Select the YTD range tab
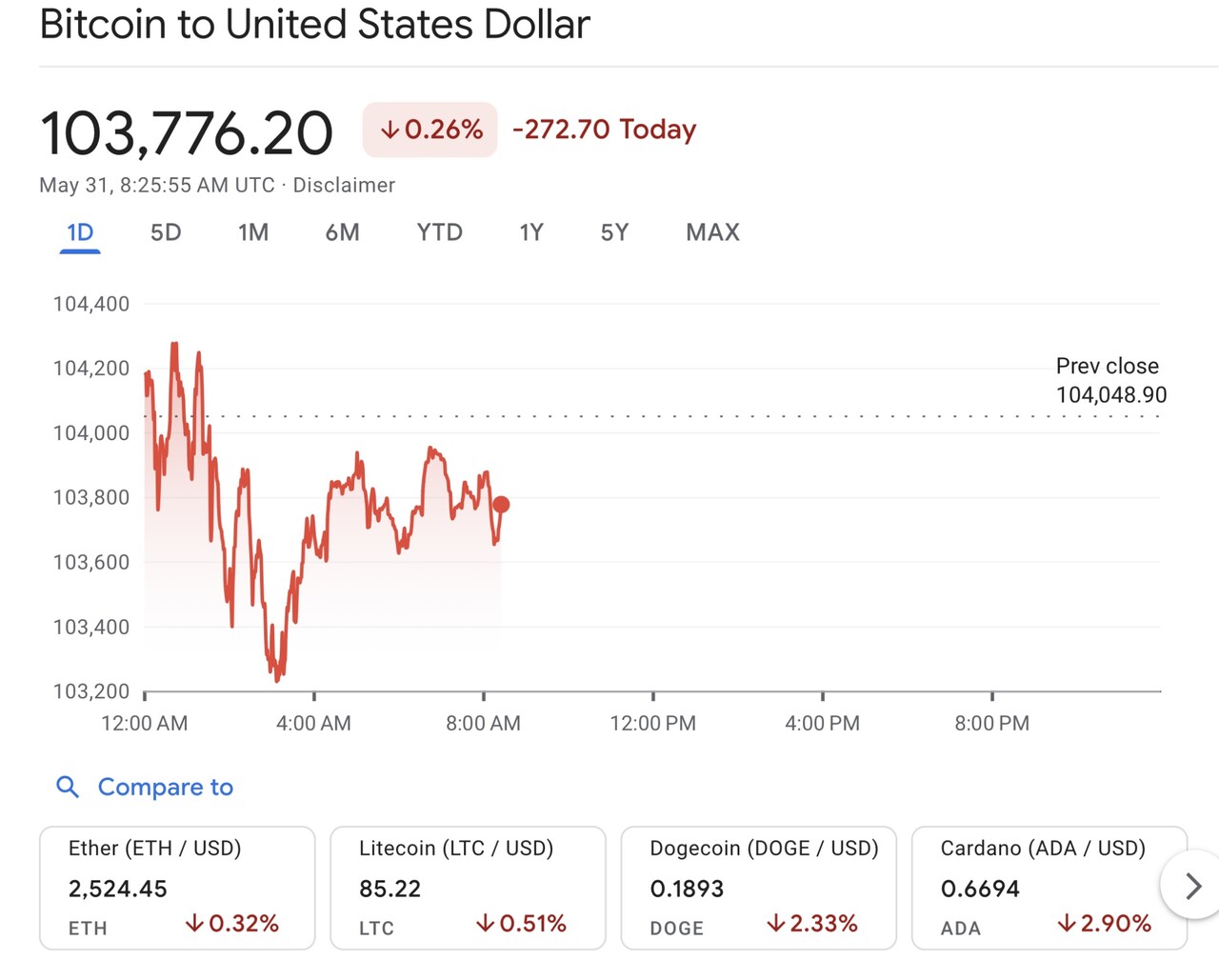 coord(439,232)
